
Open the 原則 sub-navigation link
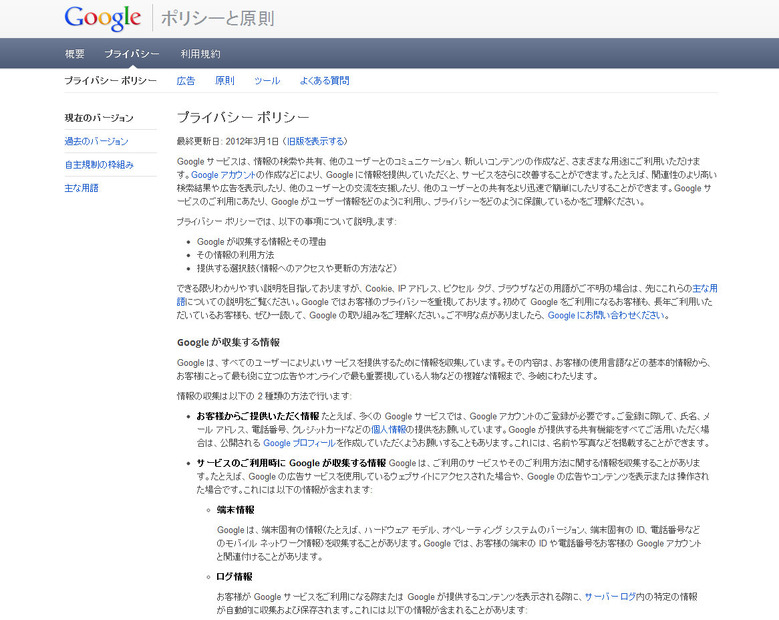click(225, 80)
